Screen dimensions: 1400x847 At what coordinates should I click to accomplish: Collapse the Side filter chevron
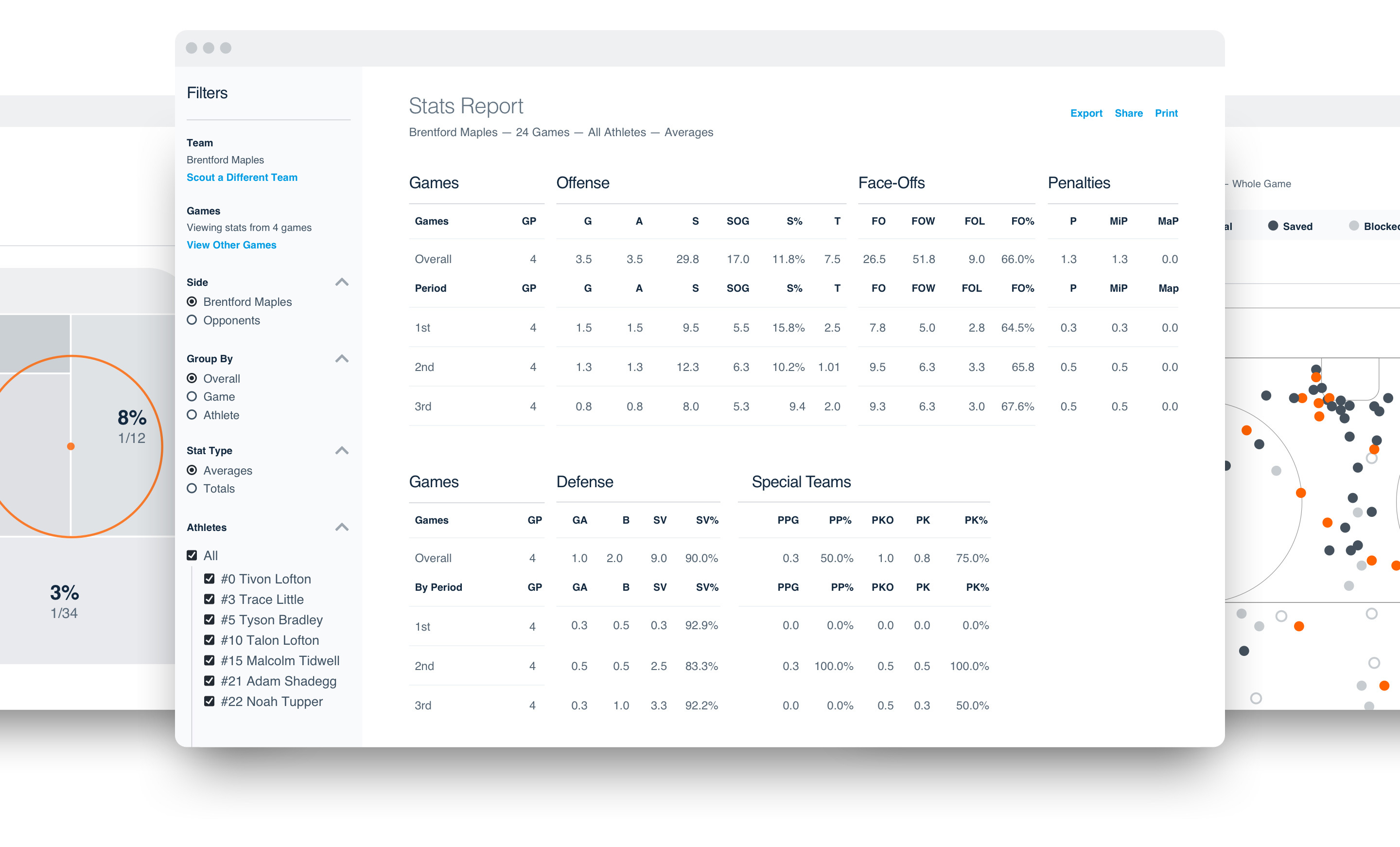tap(341, 282)
